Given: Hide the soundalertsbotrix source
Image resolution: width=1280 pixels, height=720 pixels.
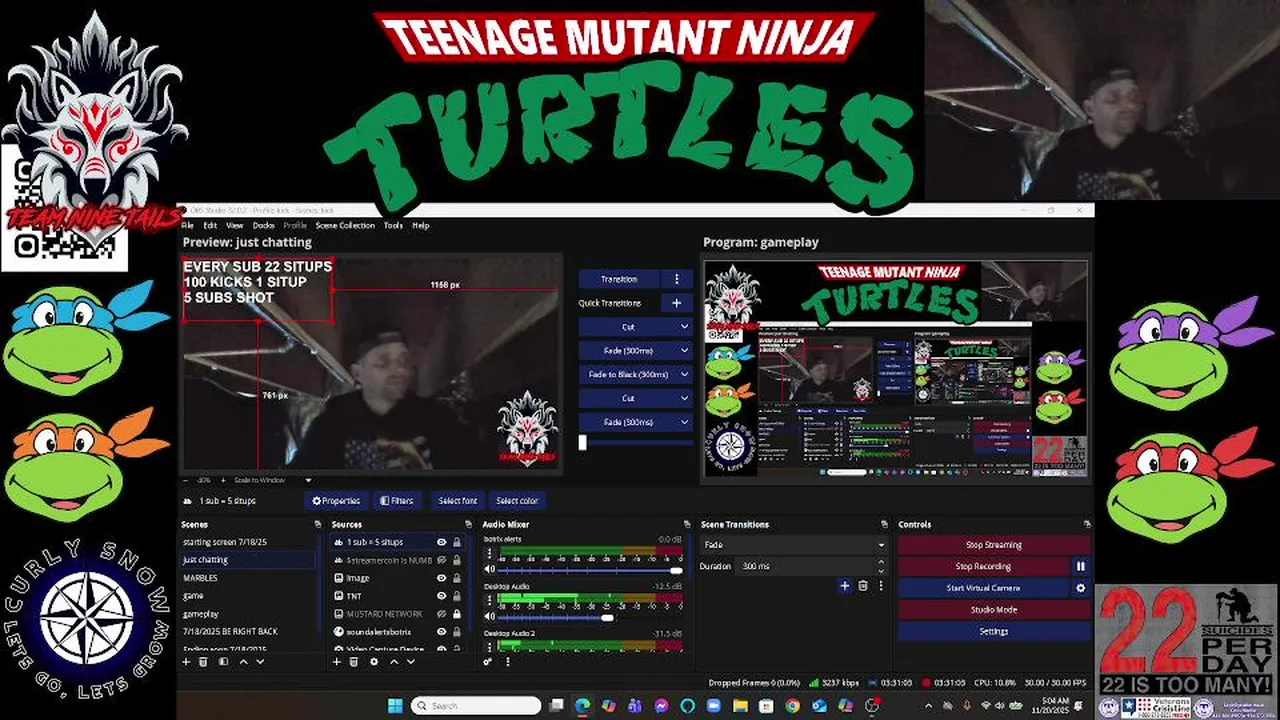Looking at the screenshot, I should click(x=441, y=632).
